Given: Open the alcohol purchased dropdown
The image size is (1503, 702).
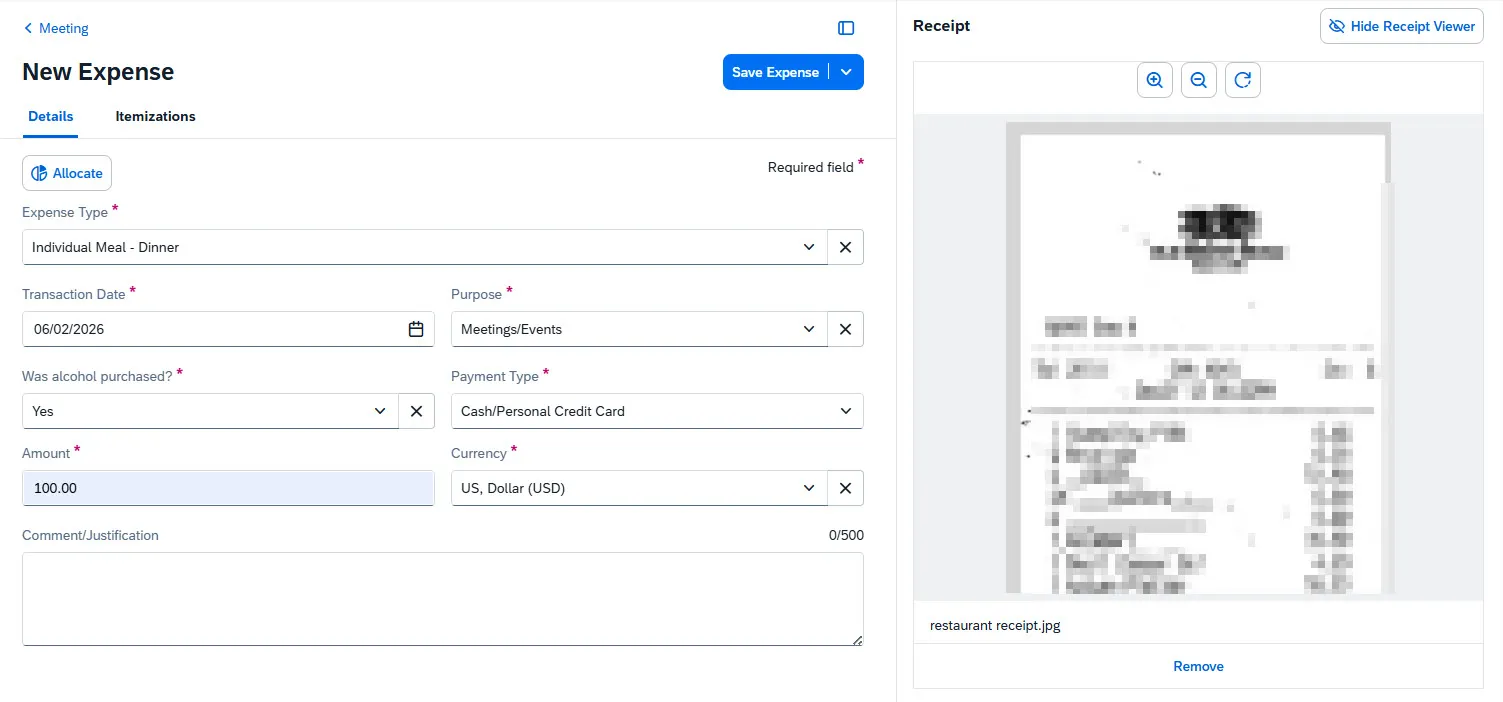Looking at the screenshot, I should tap(380, 411).
